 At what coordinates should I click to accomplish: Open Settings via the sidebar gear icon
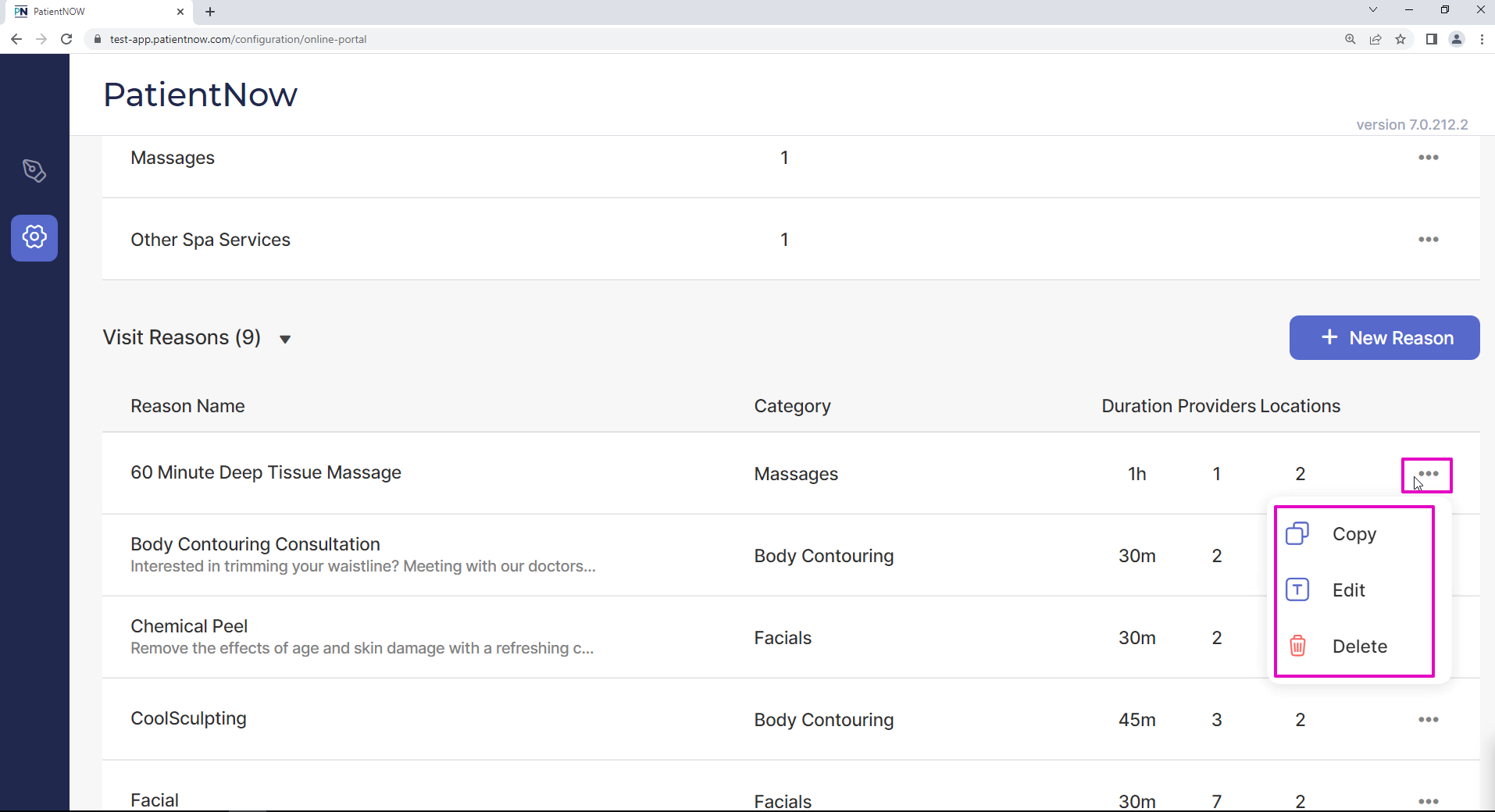click(34, 238)
